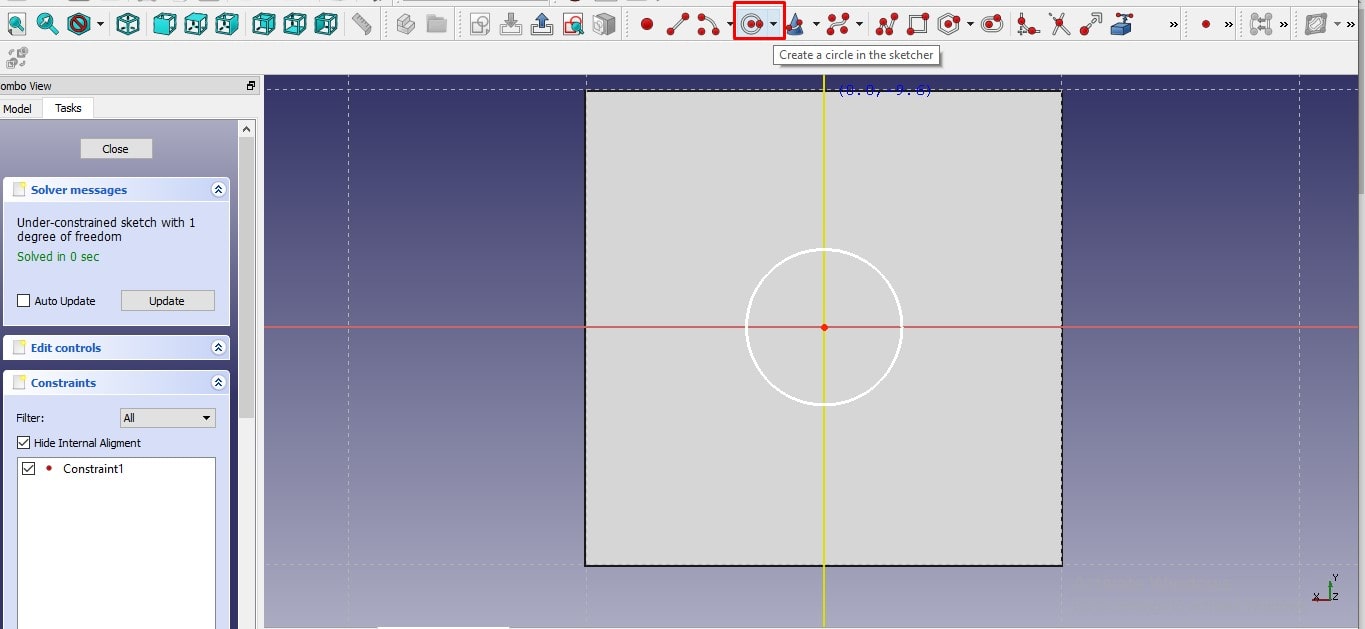Click the 'Solved in 0 sec' message
This screenshot has height=629, width=1365.
point(58,257)
